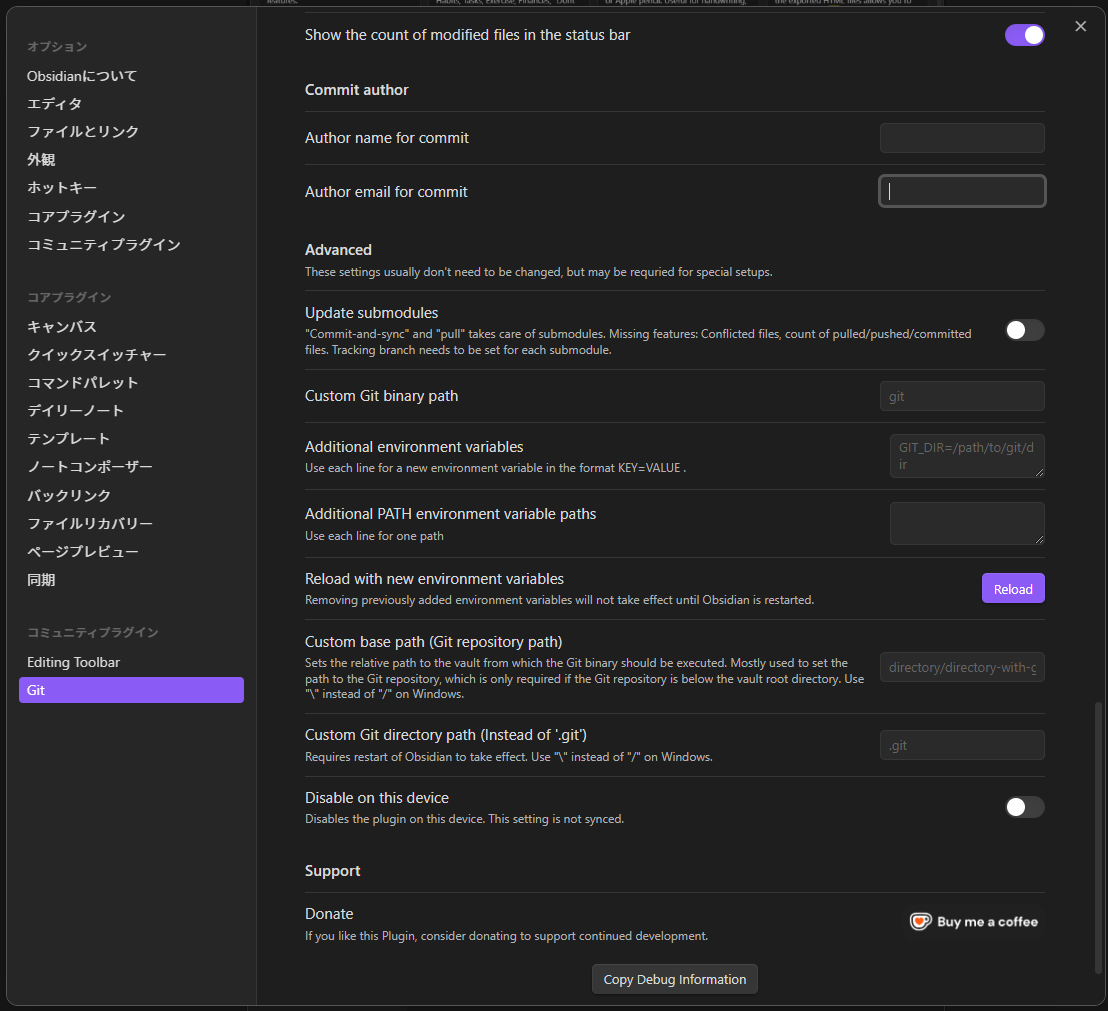Disable showing modified files count in status bar

(1024, 34)
